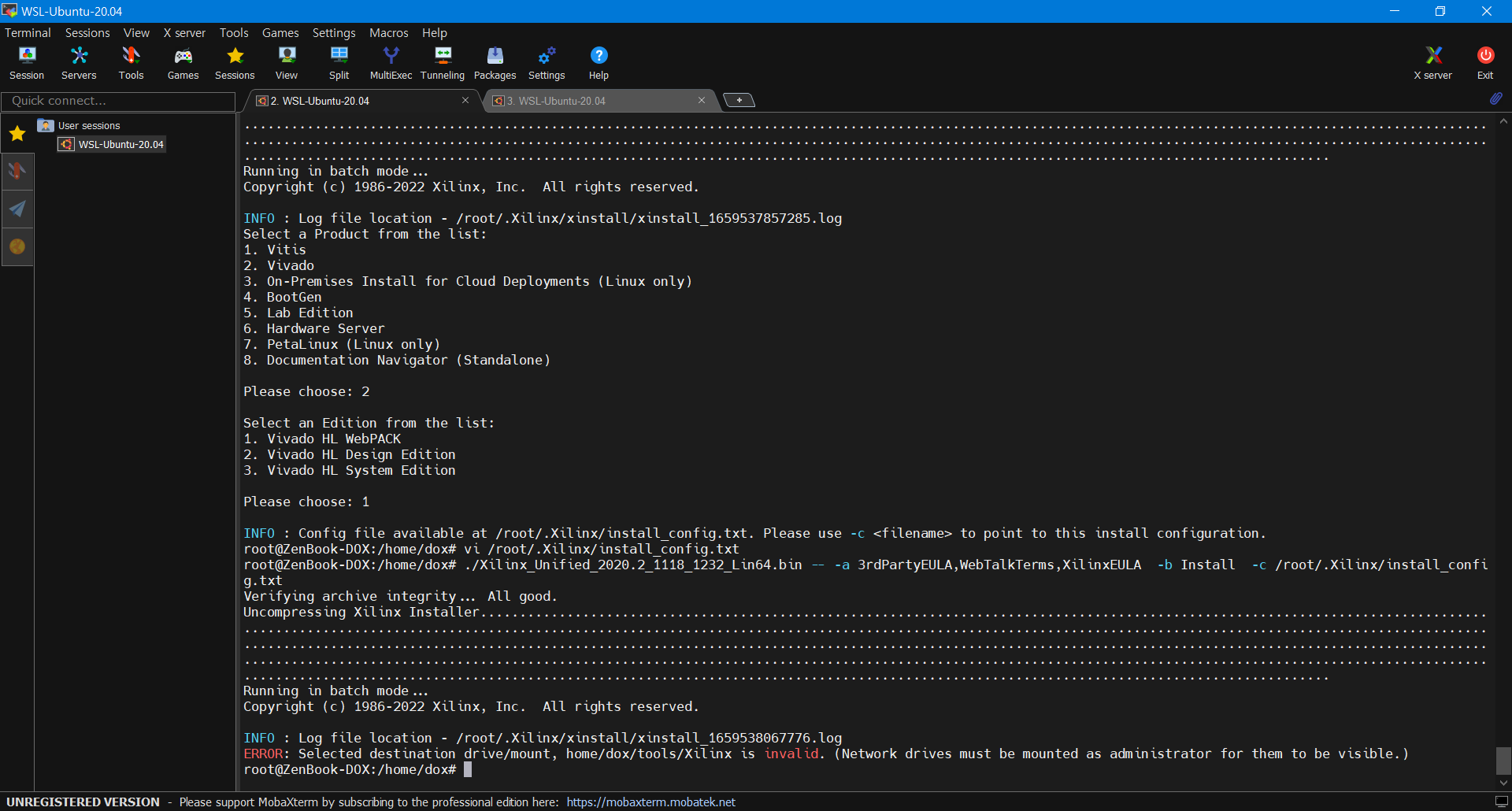Select the User sessions folder

[x=80, y=126]
